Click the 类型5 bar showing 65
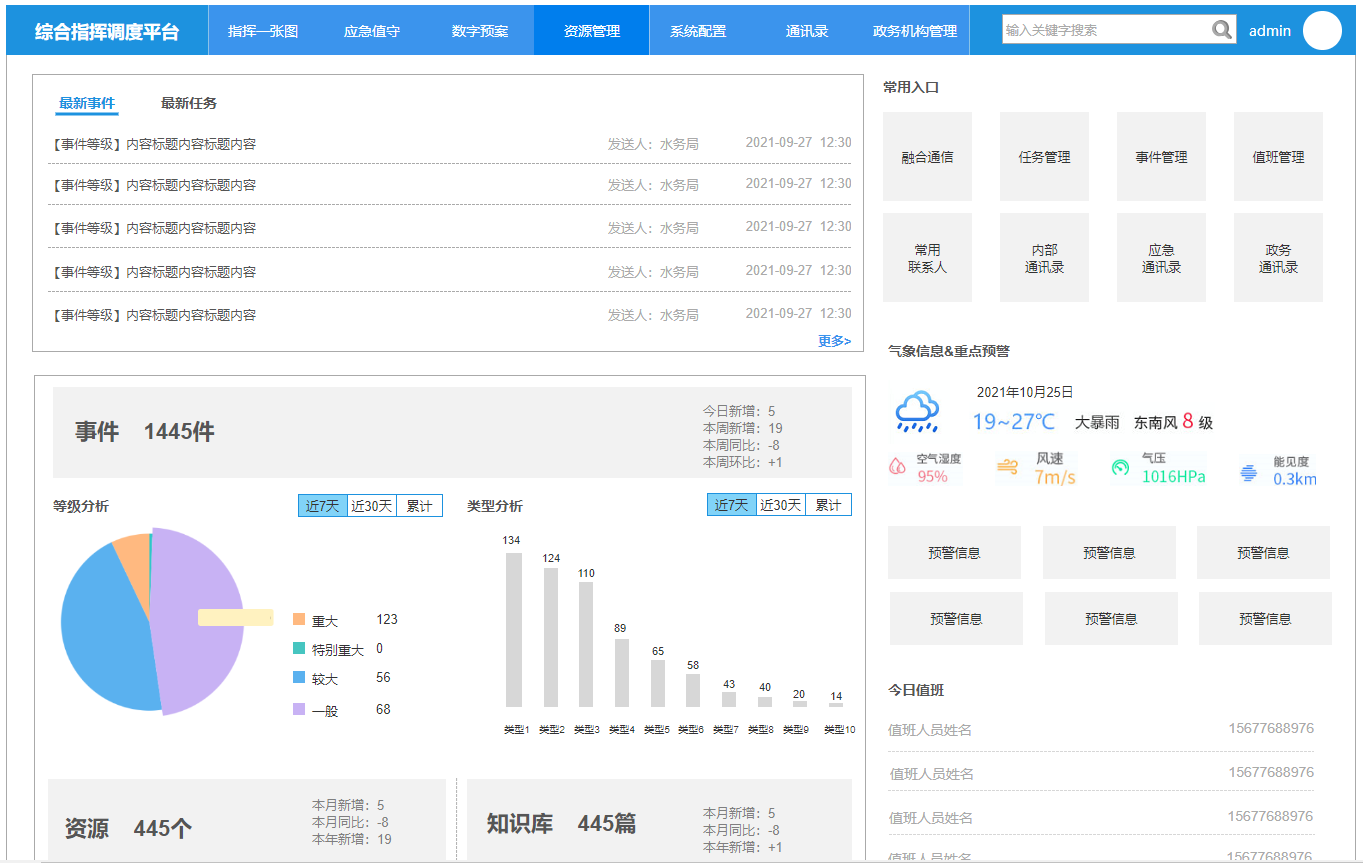This screenshot has width=1363, height=863. 658,683
